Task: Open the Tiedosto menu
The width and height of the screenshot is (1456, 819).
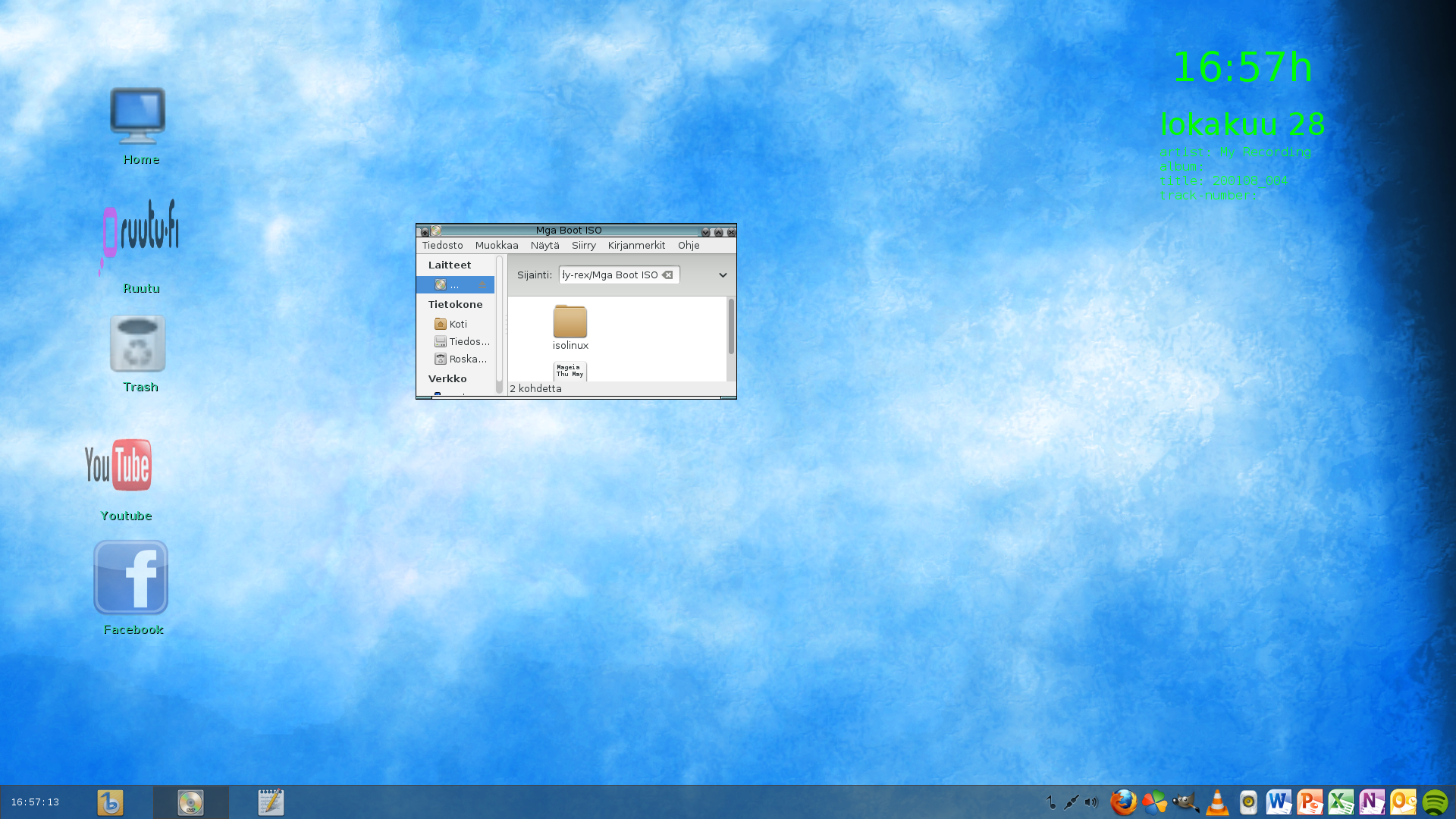Action: (x=442, y=245)
